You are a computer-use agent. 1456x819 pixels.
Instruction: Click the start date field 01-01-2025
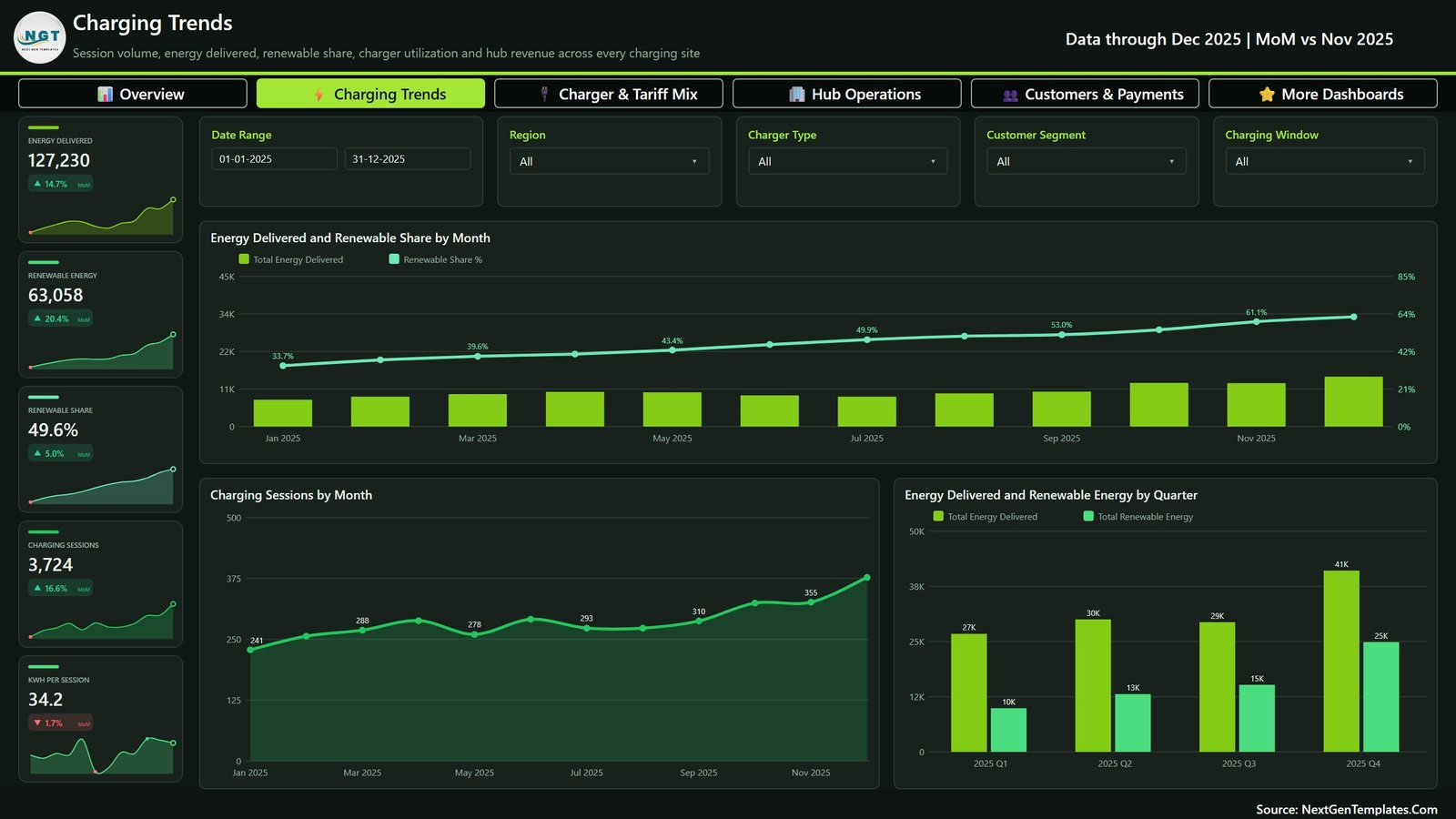pos(274,159)
